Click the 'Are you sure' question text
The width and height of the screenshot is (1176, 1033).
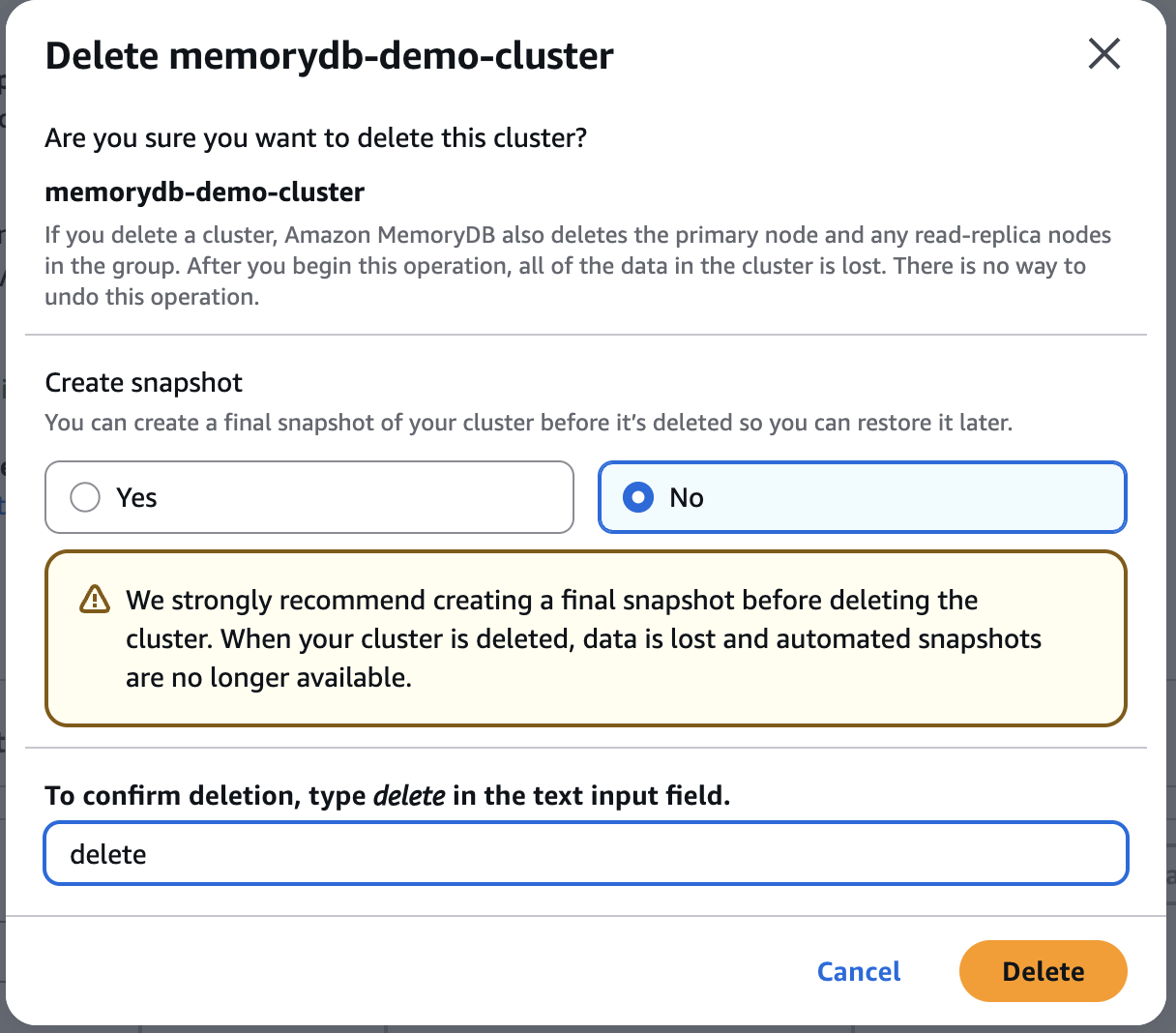coord(316,138)
